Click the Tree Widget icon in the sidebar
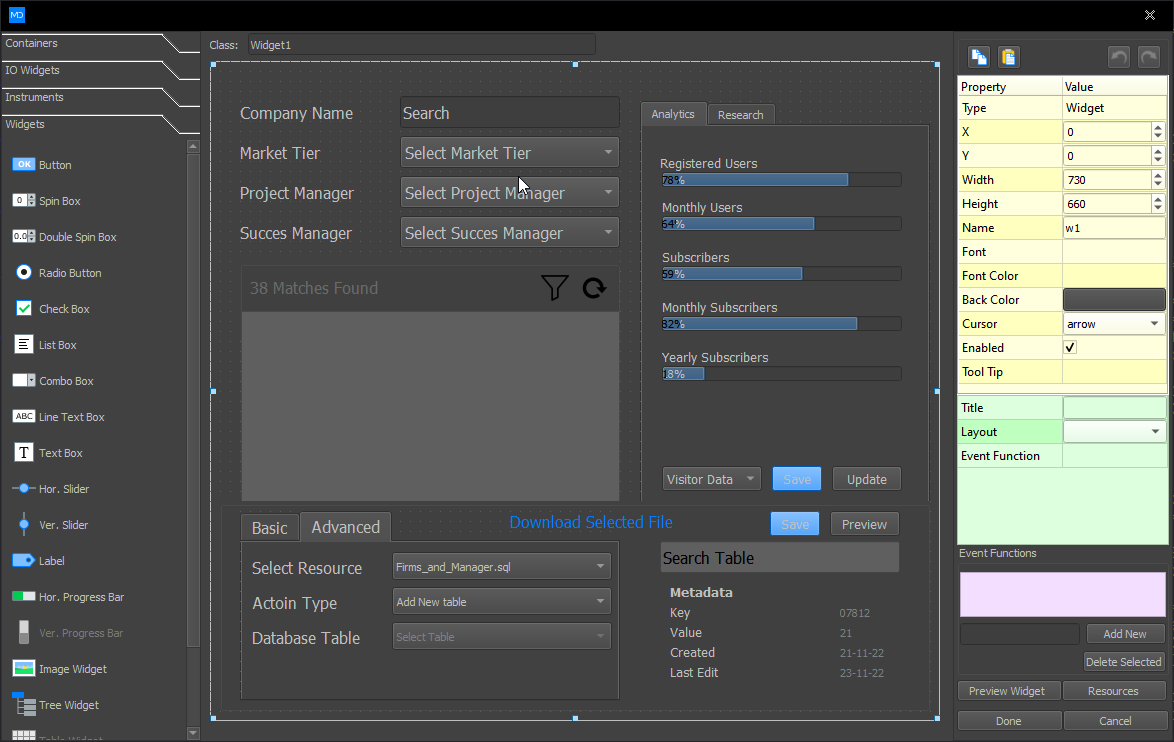The width and height of the screenshot is (1174, 742). [23, 704]
